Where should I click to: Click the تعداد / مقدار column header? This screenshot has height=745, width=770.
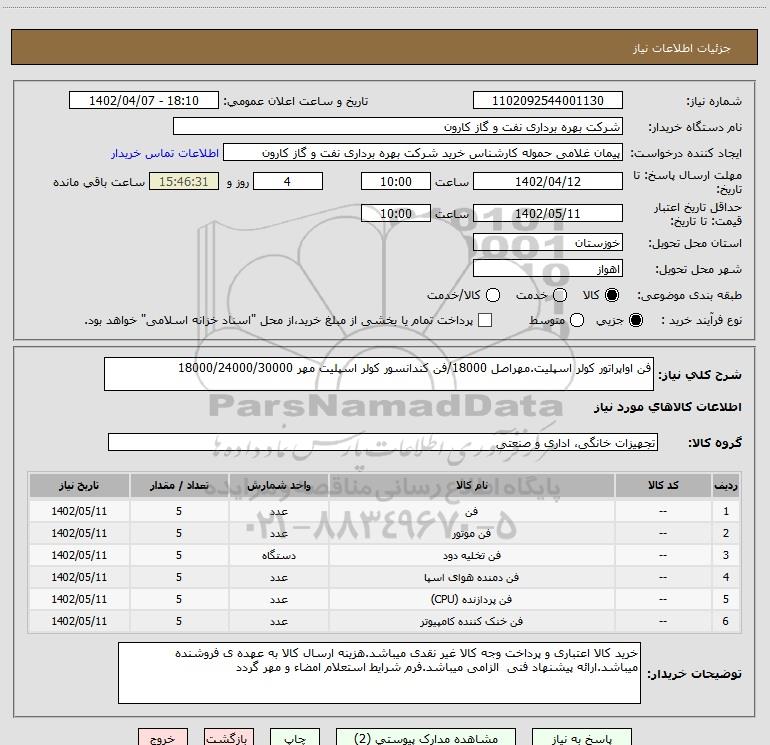pos(179,485)
